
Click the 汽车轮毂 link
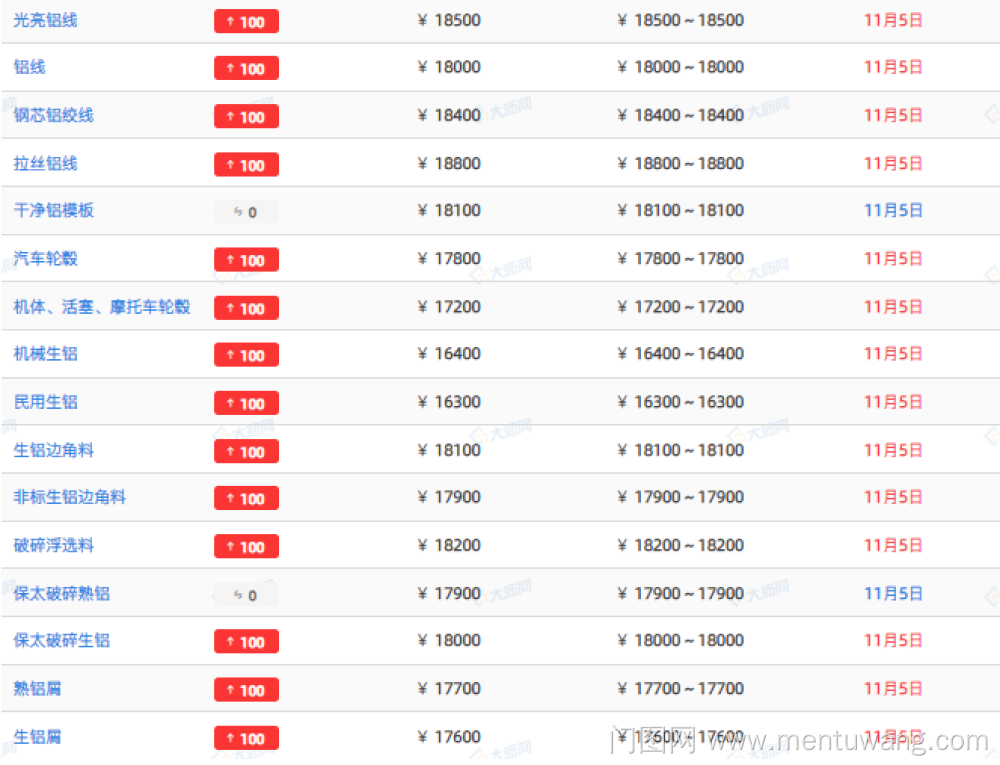point(45,258)
